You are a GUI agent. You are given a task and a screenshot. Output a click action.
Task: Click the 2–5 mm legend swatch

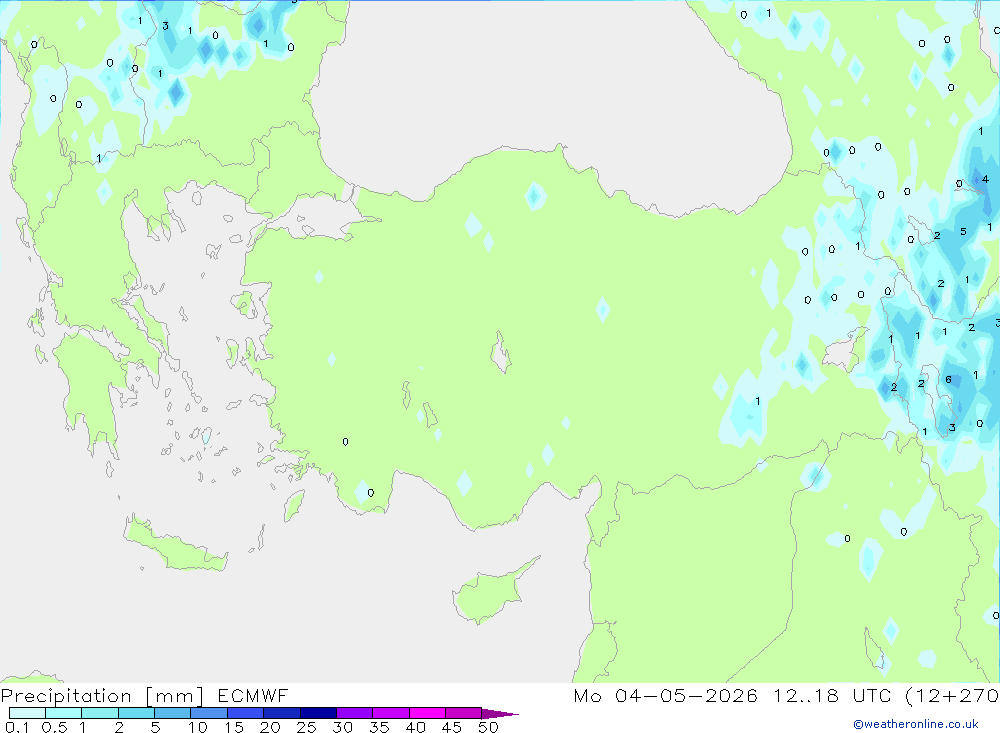(x=136, y=713)
